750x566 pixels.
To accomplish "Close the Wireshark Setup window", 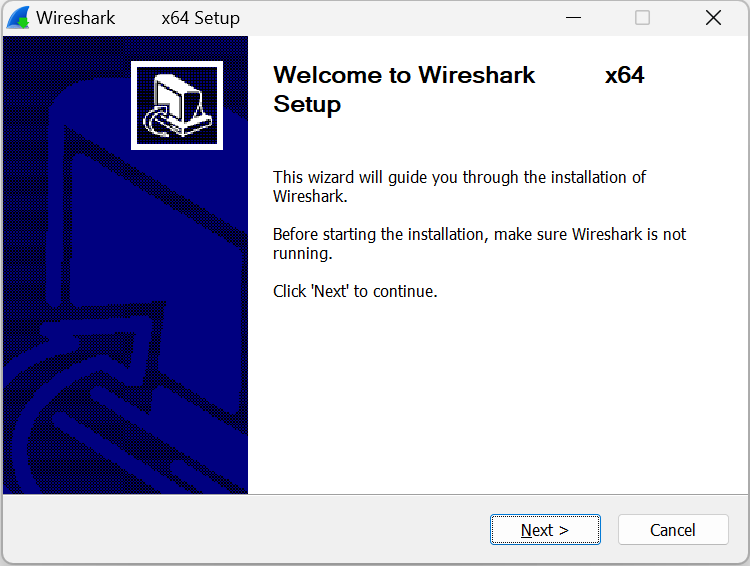I will [713, 18].
